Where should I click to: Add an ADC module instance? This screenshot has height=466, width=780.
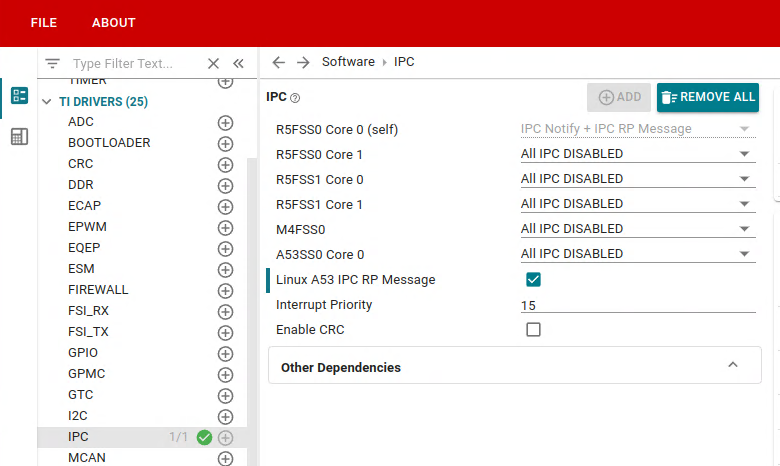point(225,123)
